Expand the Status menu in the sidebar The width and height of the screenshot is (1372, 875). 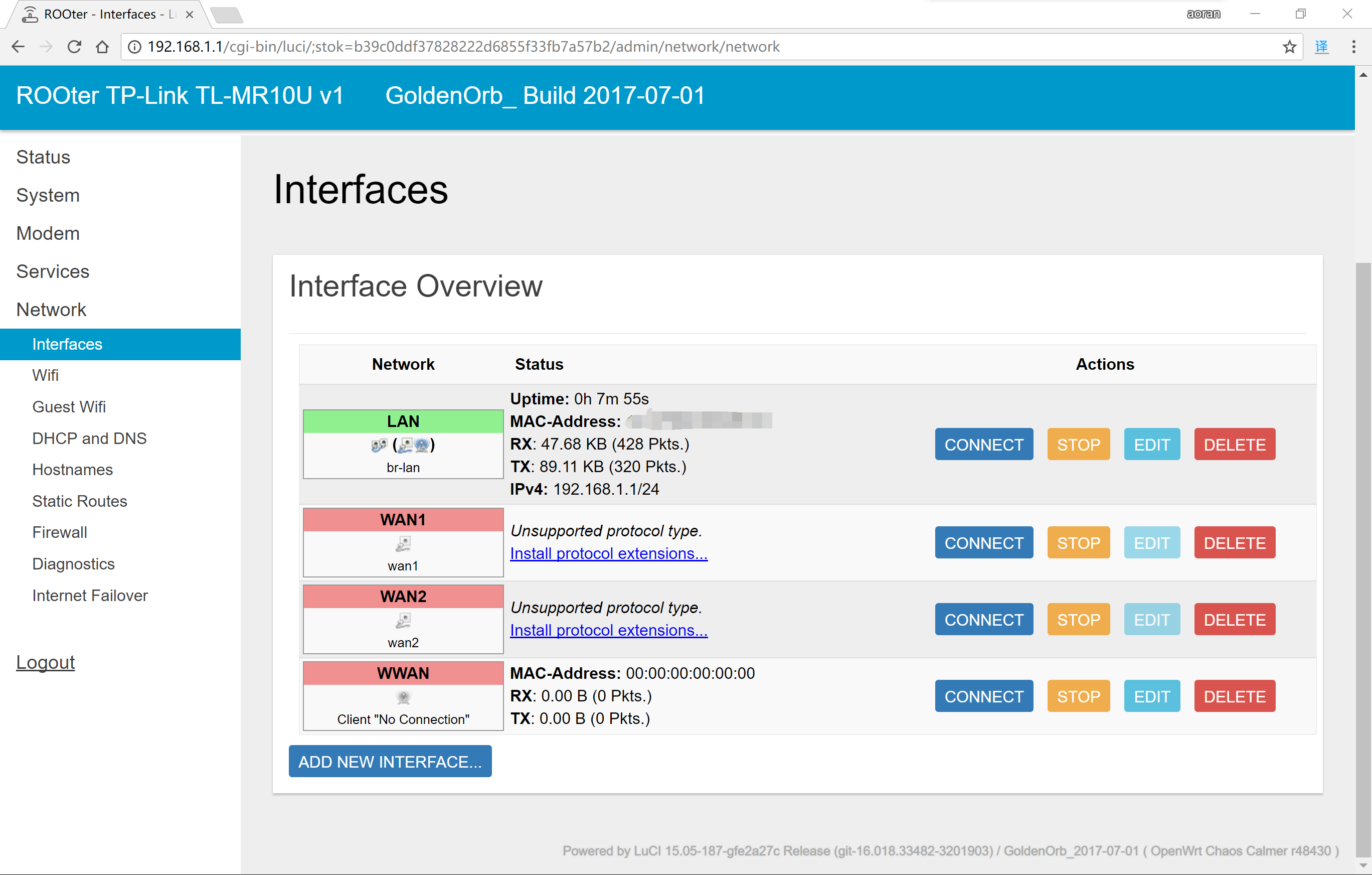(43, 157)
